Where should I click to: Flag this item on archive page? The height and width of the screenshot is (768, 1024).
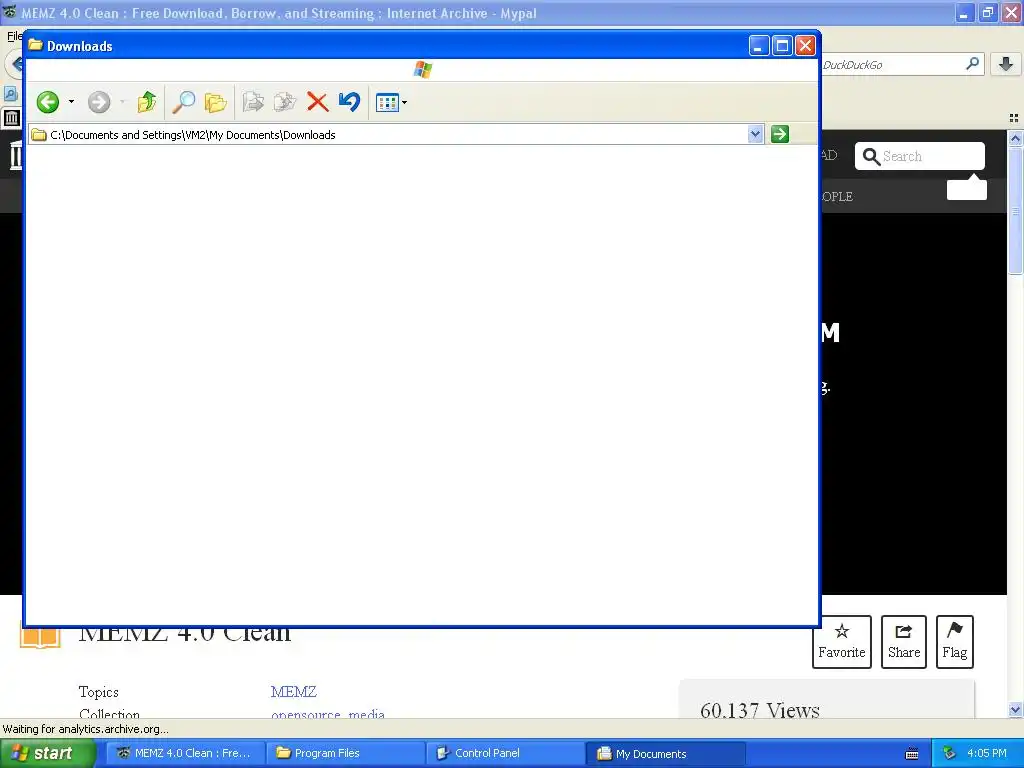coord(955,641)
